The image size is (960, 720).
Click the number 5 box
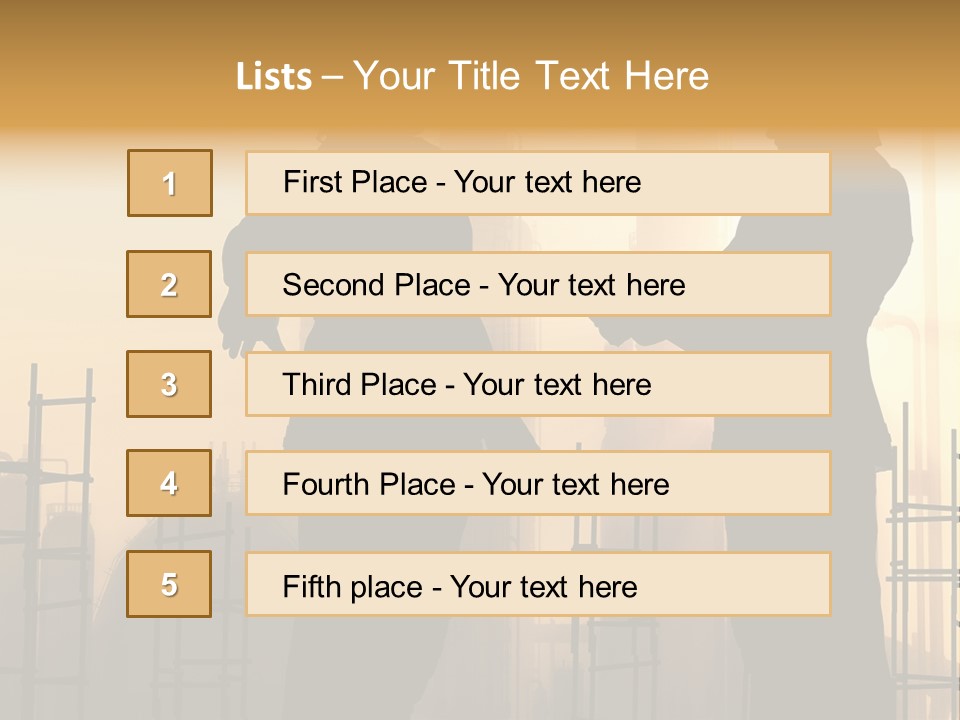point(169,584)
